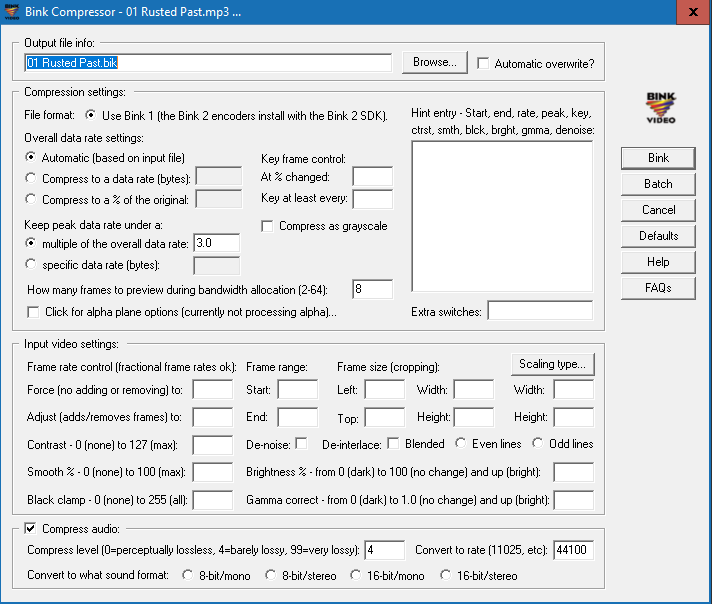Select 16-bit/stereo sound format

[x=445, y=575]
